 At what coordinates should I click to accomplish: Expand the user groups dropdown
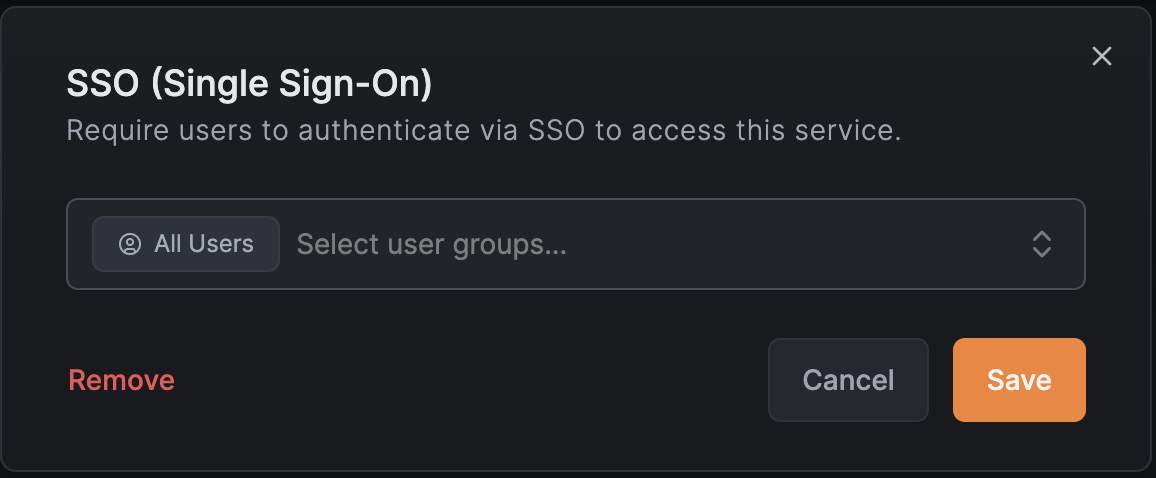[x=1041, y=244]
